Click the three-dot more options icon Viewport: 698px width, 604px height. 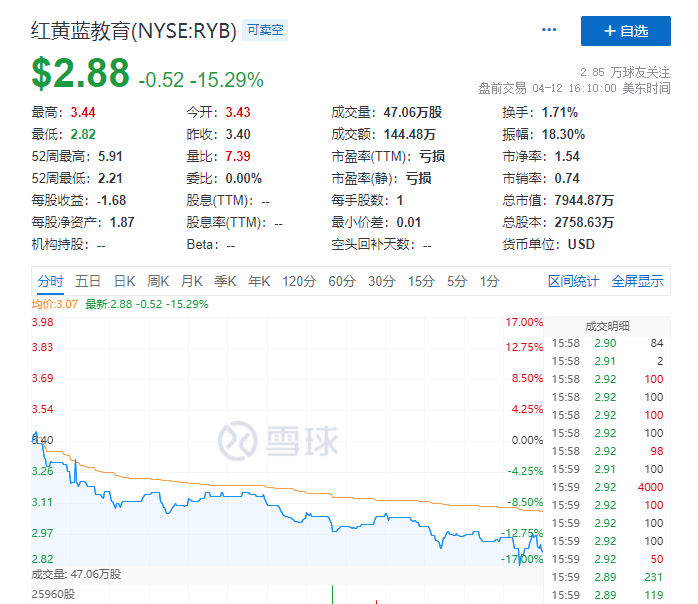(x=548, y=31)
